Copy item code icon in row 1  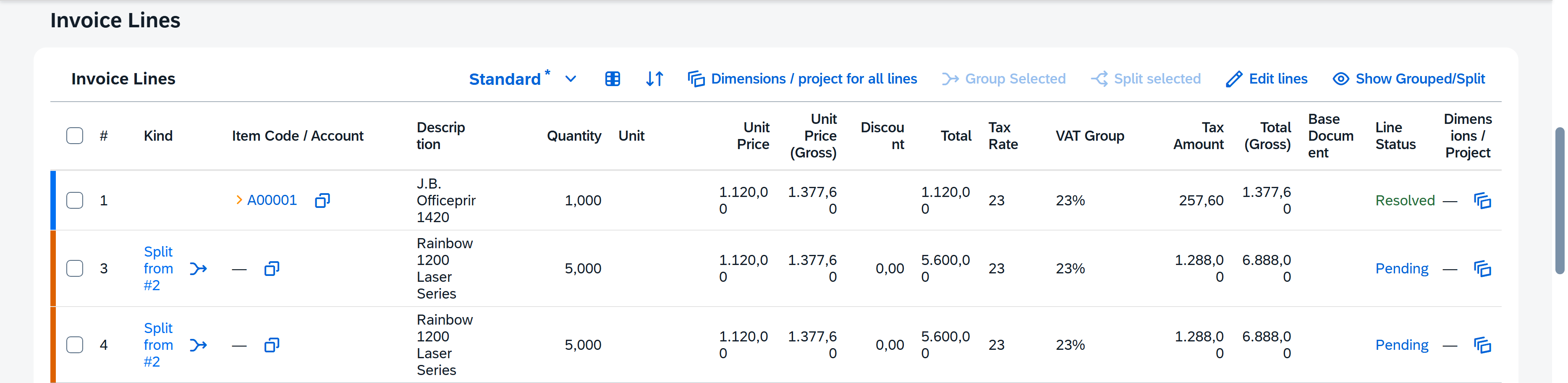click(322, 200)
